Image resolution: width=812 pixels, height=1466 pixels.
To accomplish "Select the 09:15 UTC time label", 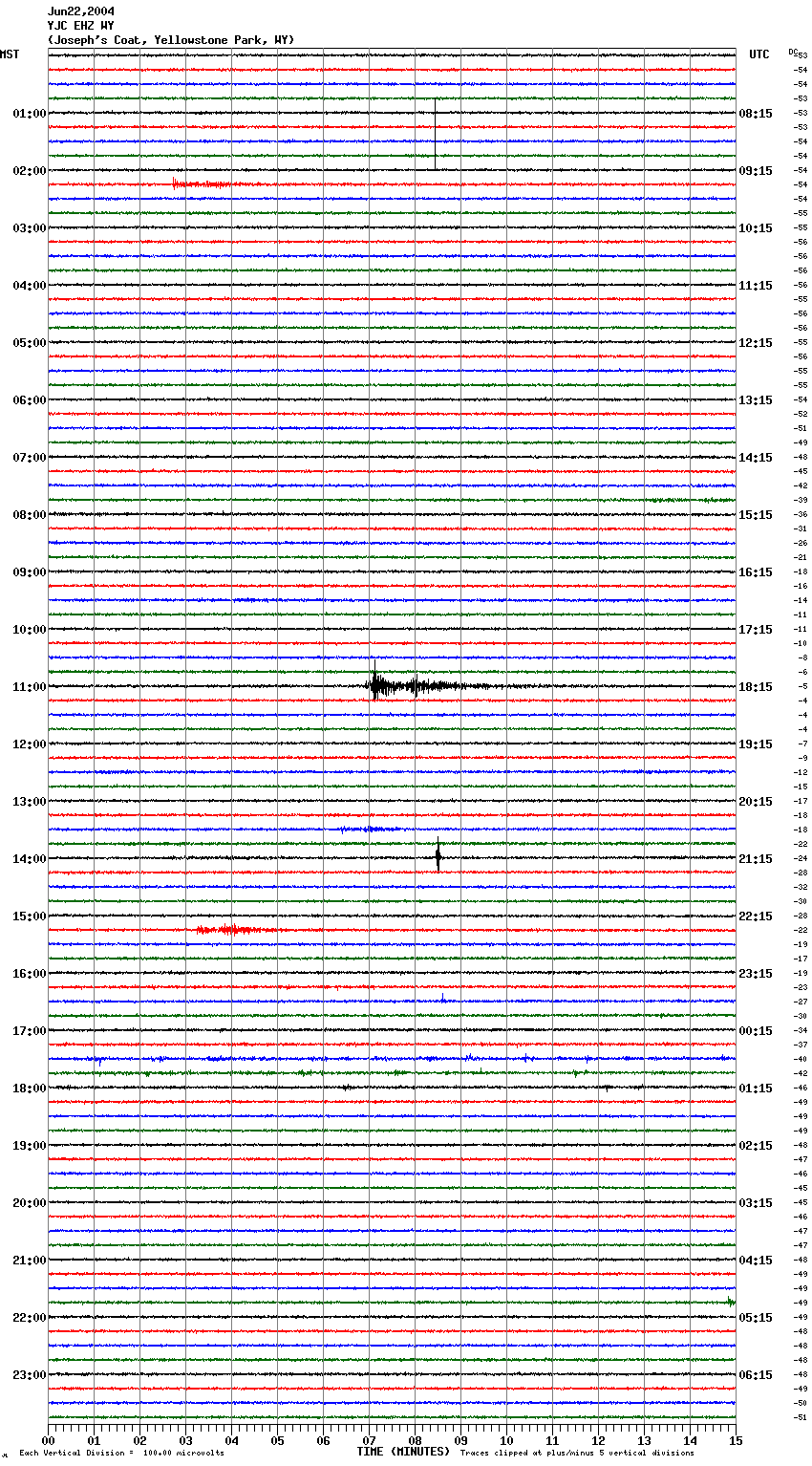I will tap(756, 171).
